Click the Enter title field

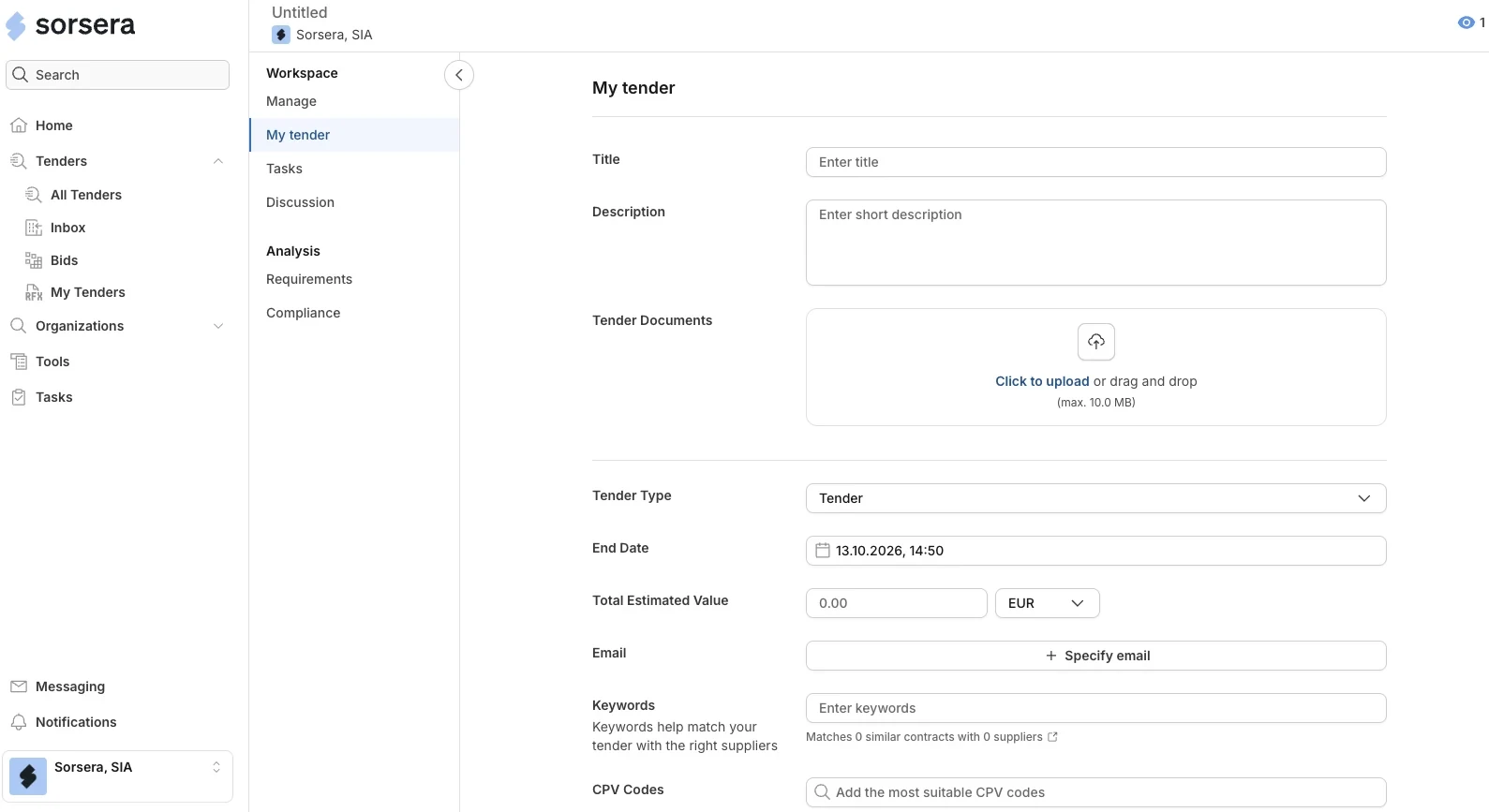[1096, 162]
